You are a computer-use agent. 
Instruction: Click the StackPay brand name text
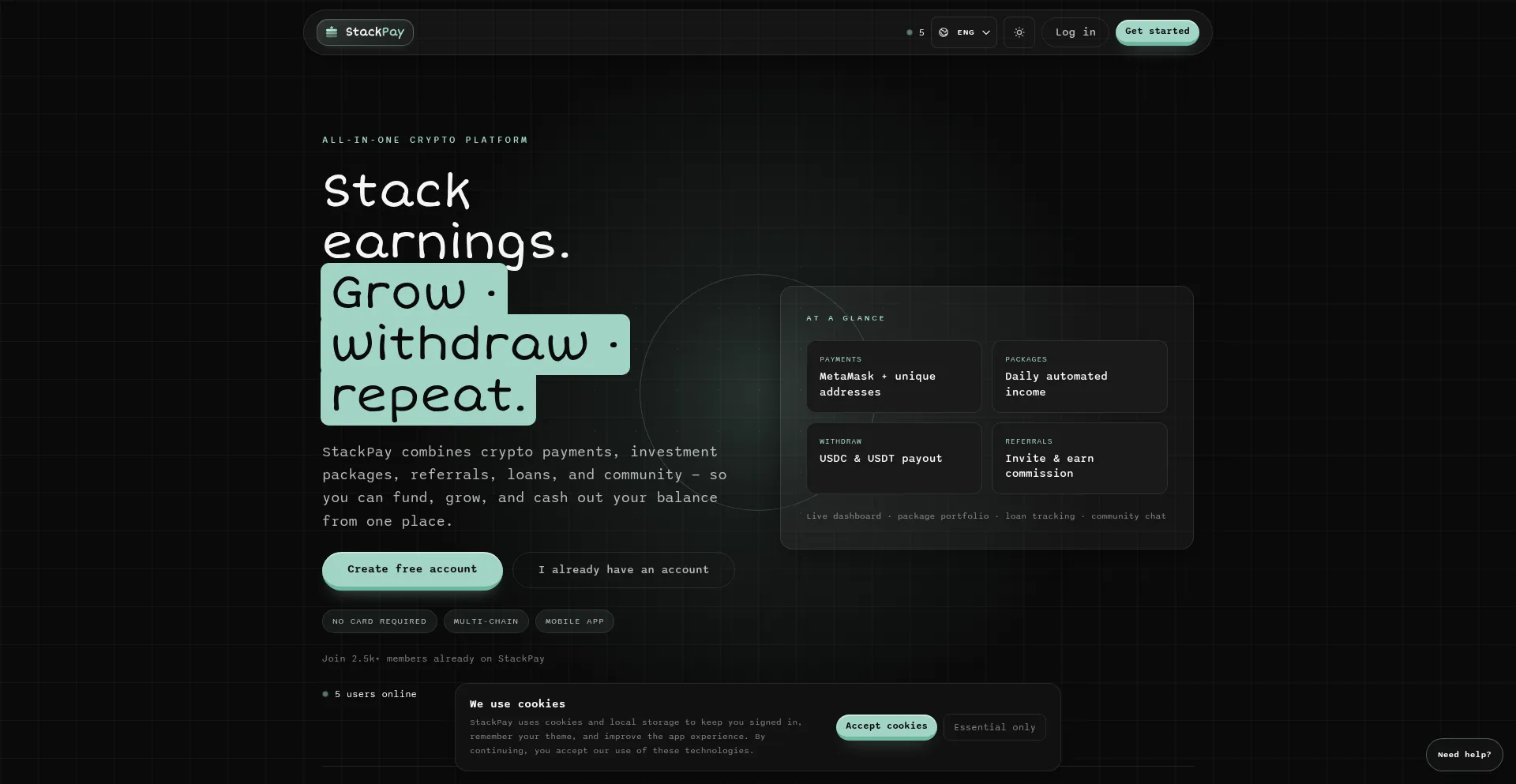375,32
